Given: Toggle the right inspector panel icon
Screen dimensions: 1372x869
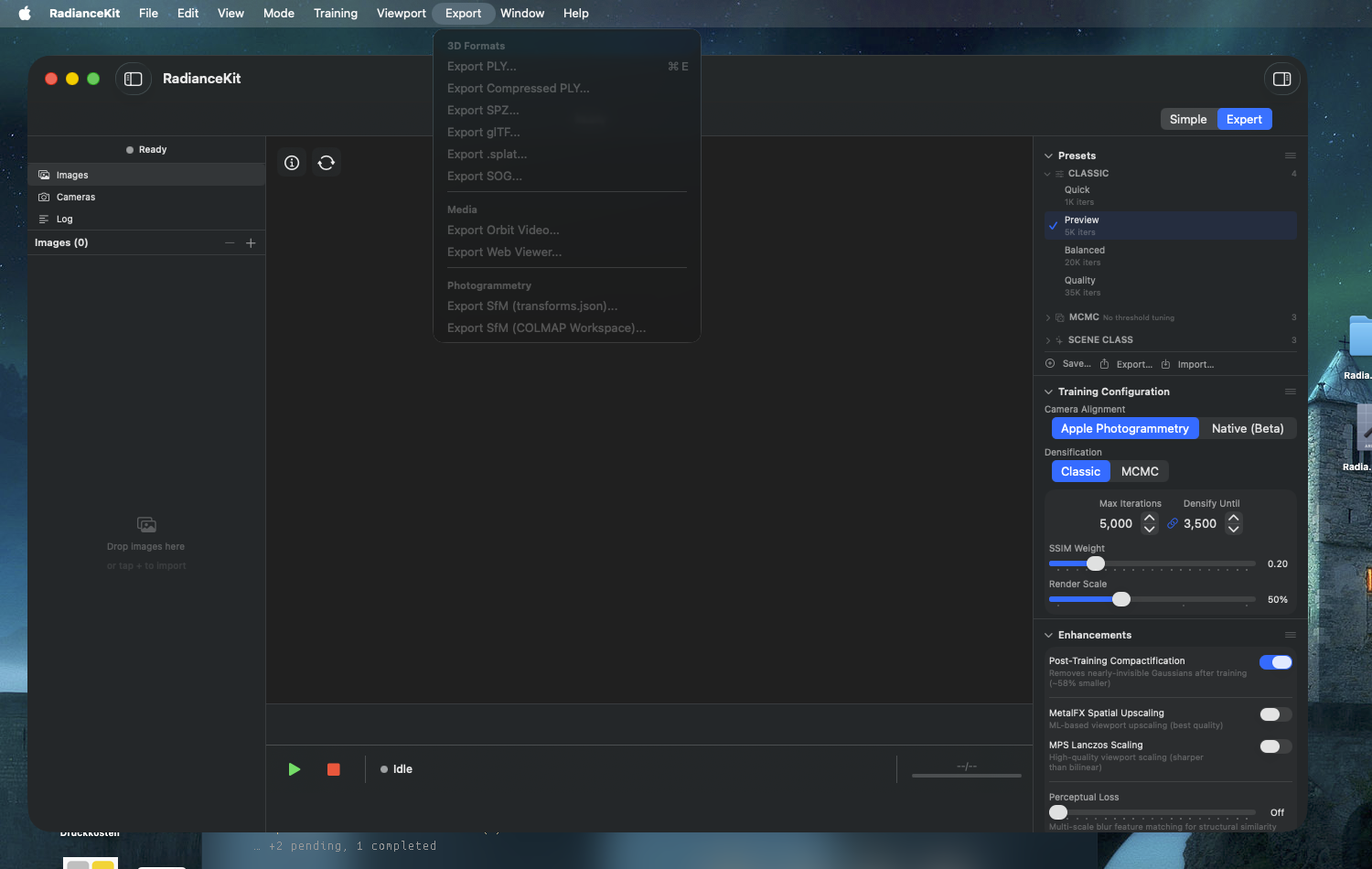Looking at the screenshot, I should tap(1281, 79).
